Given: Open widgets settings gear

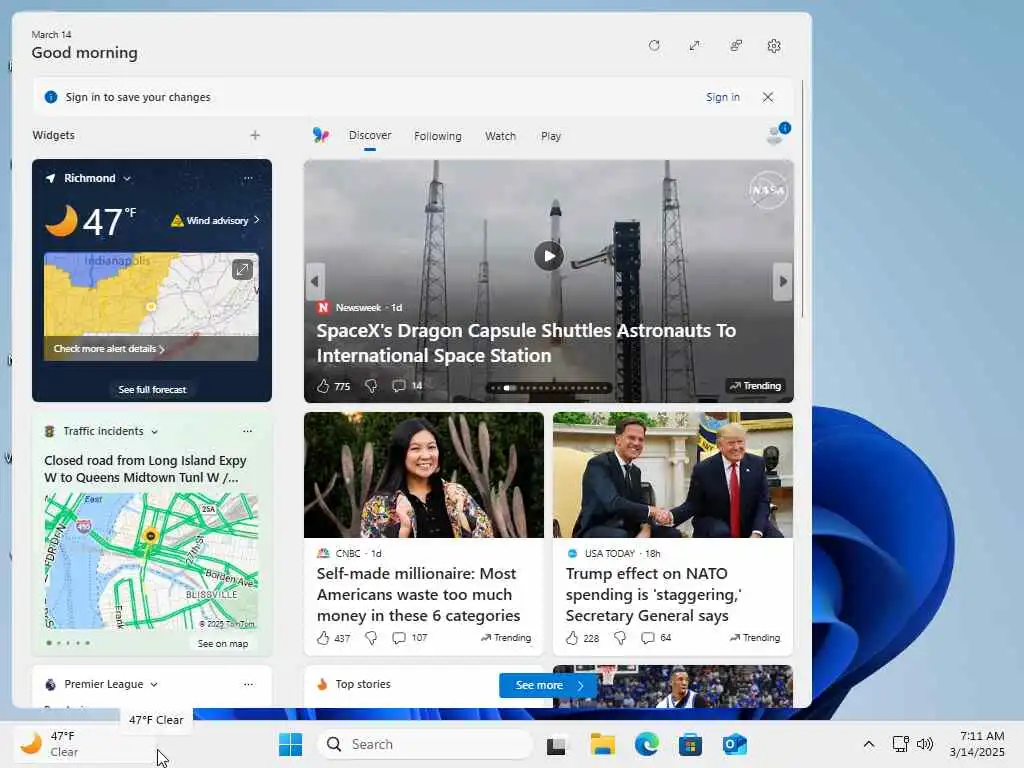Looking at the screenshot, I should pos(774,46).
